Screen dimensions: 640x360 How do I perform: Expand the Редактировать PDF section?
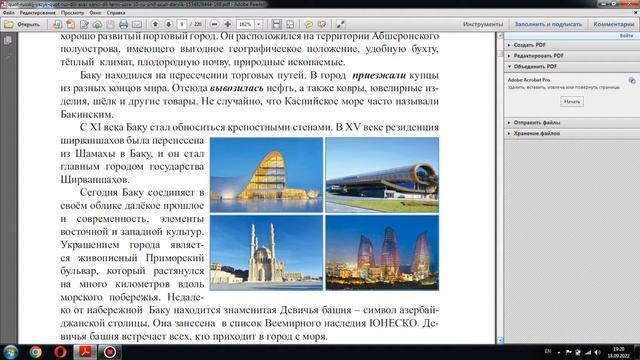571,56
